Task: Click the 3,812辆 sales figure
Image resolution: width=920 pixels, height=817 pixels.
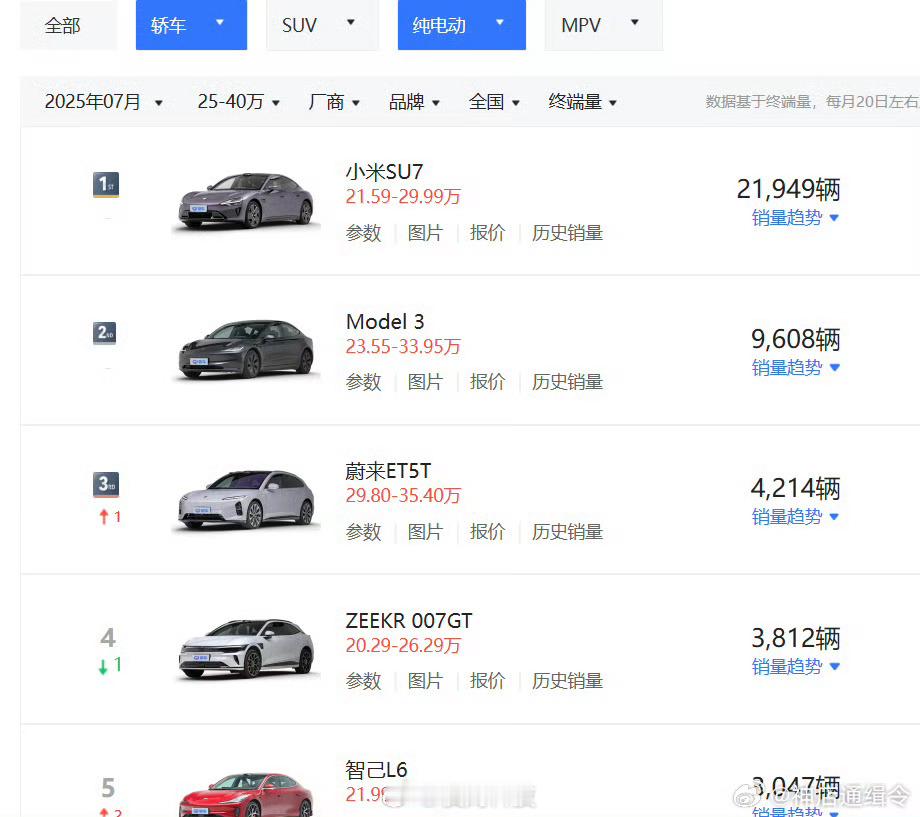Action: click(x=796, y=638)
